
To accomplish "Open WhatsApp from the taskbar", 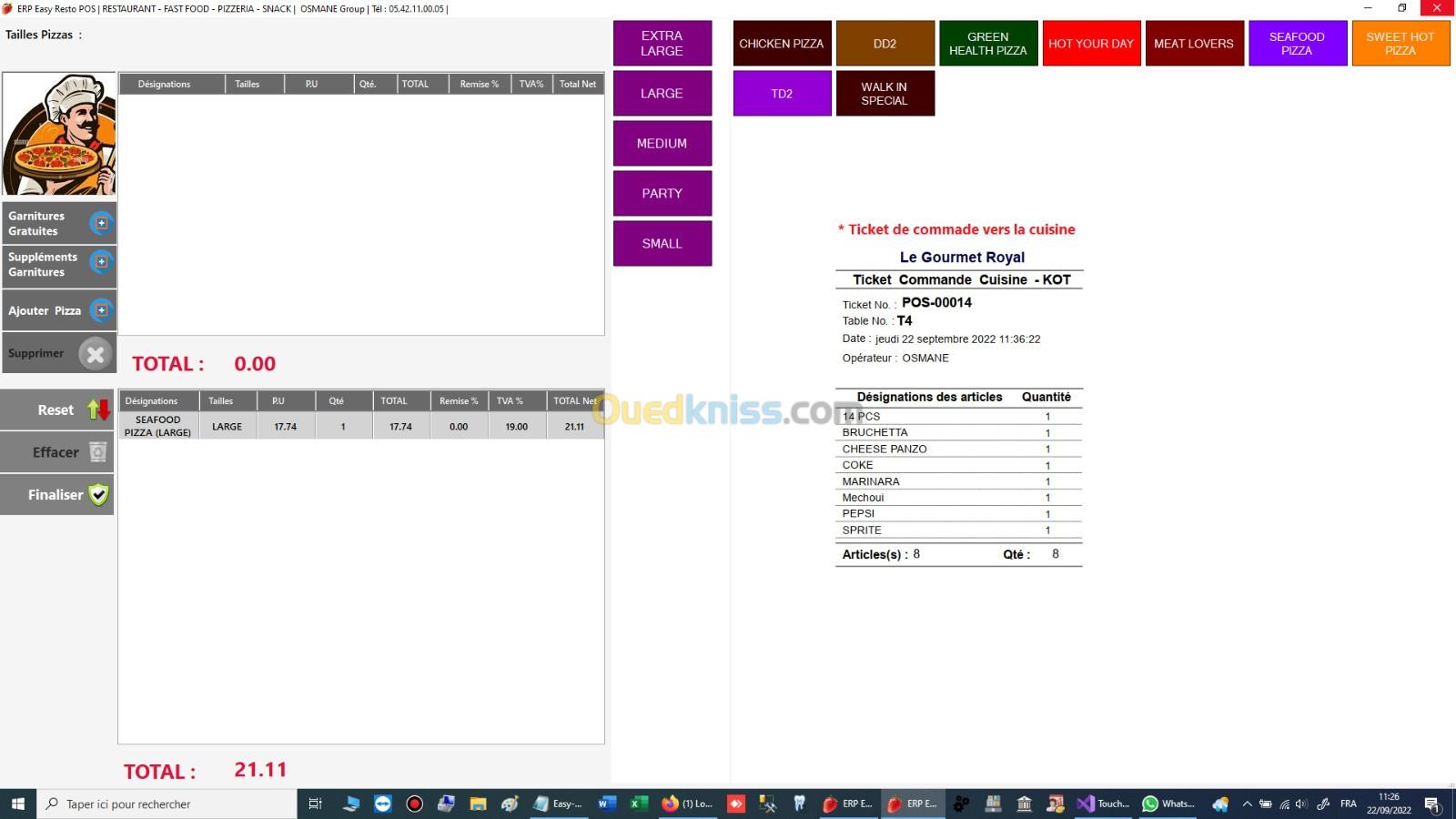I will click(x=1168, y=804).
